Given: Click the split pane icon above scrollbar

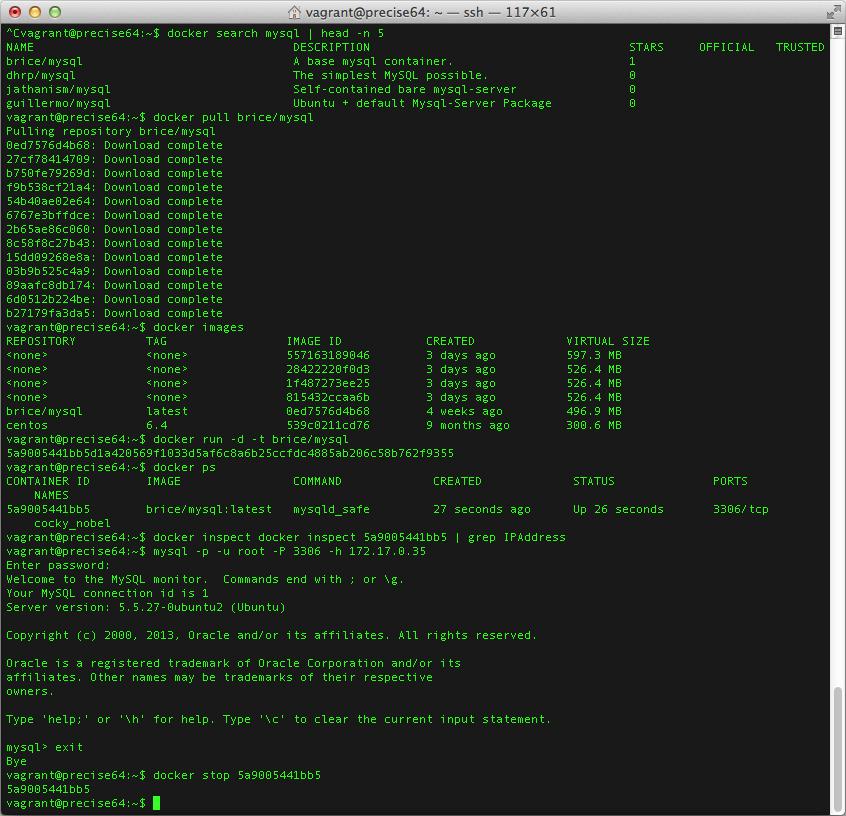Looking at the screenshot, I should [x=837, y=32].
